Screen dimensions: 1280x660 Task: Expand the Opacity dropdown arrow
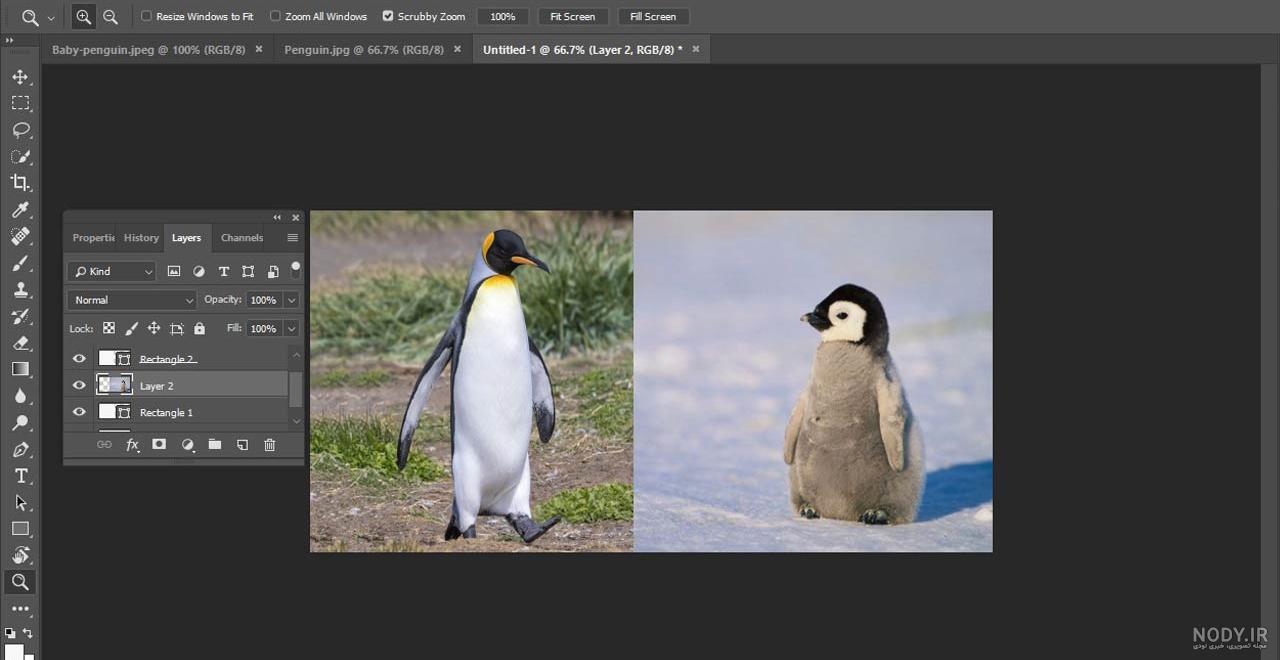pyautogui.click(x=292, y=300)
